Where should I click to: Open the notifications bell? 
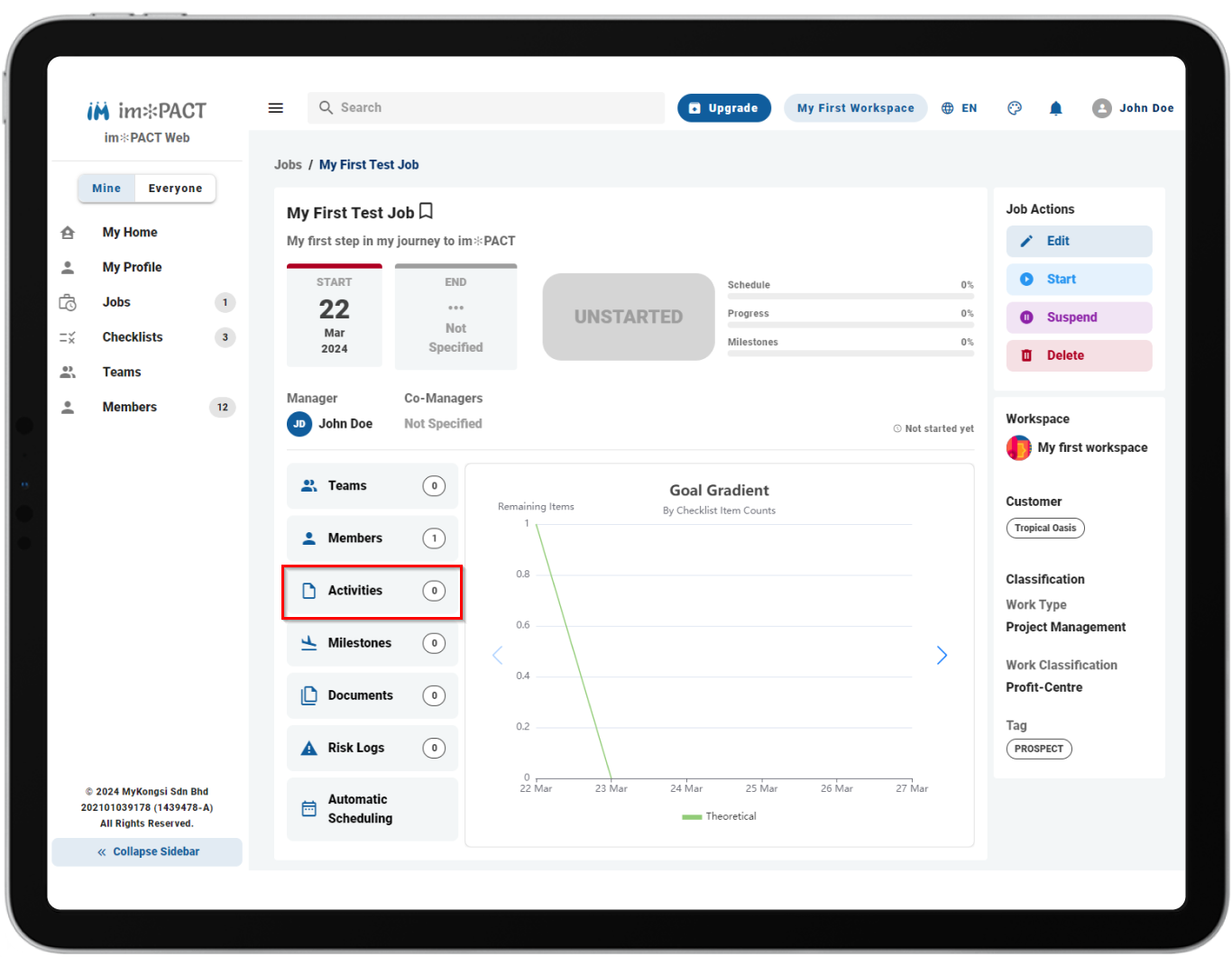tap(1056, 108)
